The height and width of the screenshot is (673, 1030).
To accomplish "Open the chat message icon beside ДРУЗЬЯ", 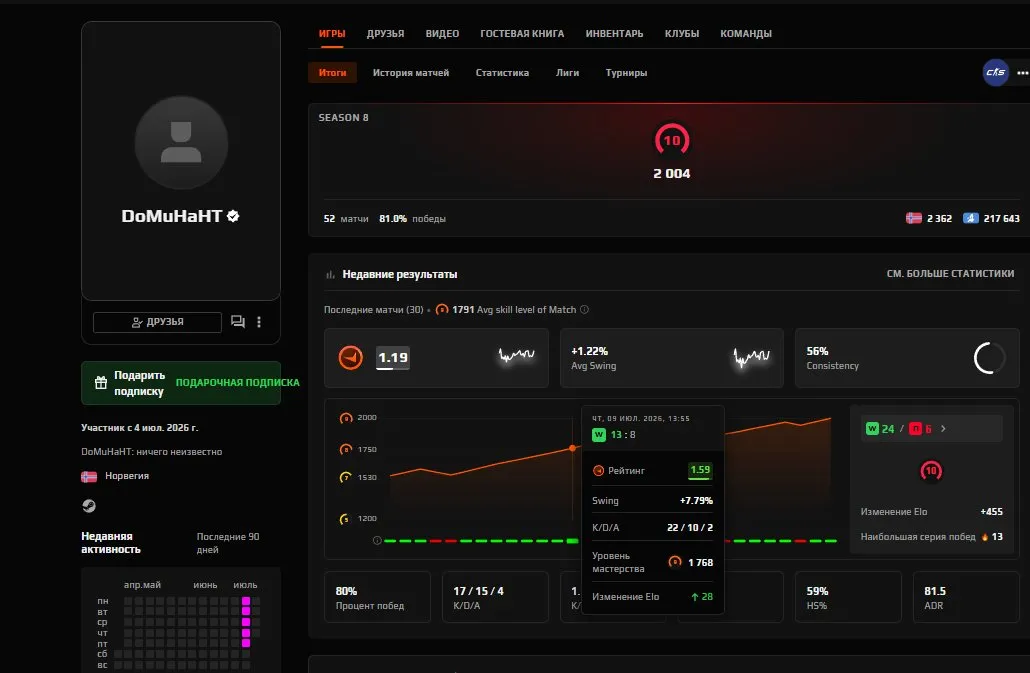I will click(x=238, y=322).
